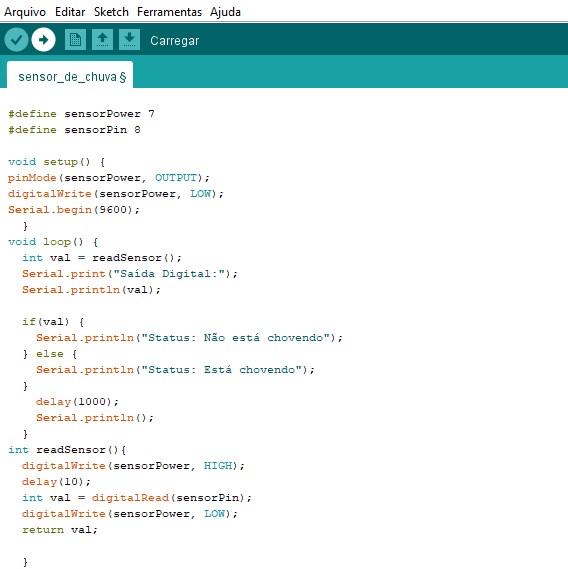Viewport: 568px width, 569px height.
Task: Click the int readSensor() line
Action: 67,450
